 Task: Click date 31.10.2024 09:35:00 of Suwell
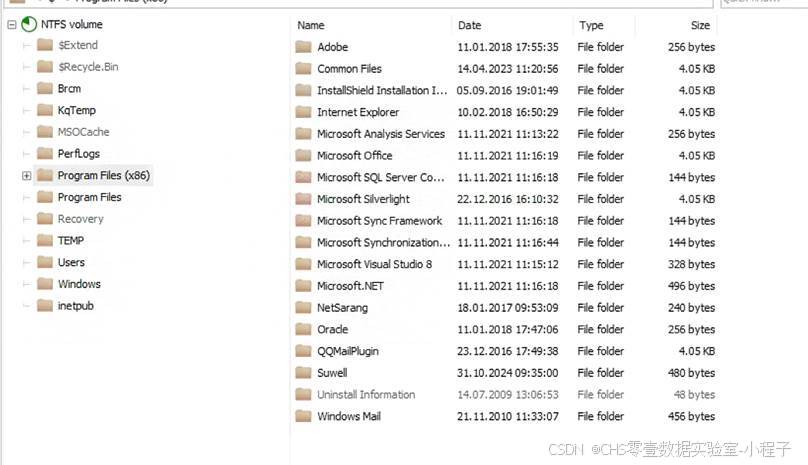tap(508, 373)
